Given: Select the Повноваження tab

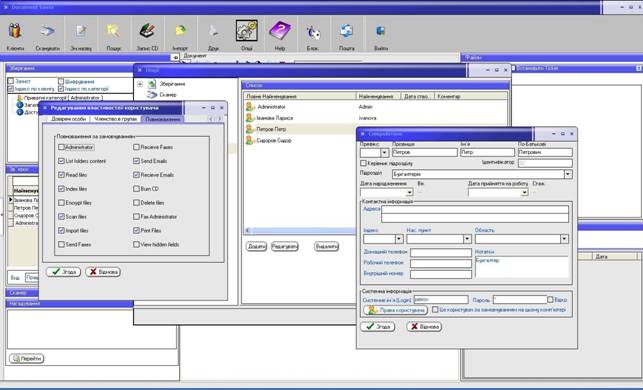Looking at the screenshot, I should pyautogui.click(x=163, y=119).
